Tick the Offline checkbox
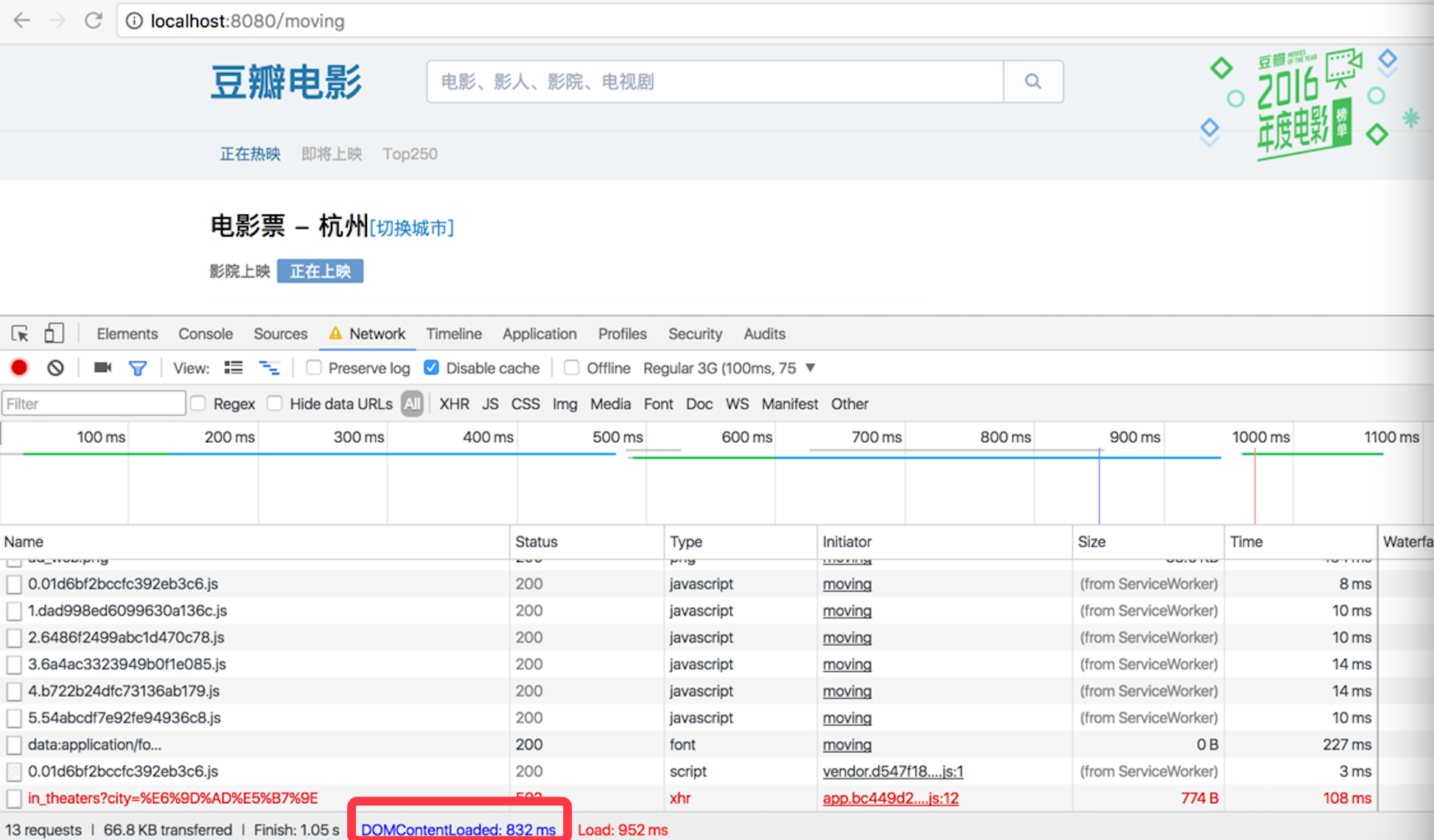The height and width of the screenshot is (840, 1434). coord(572,368)
